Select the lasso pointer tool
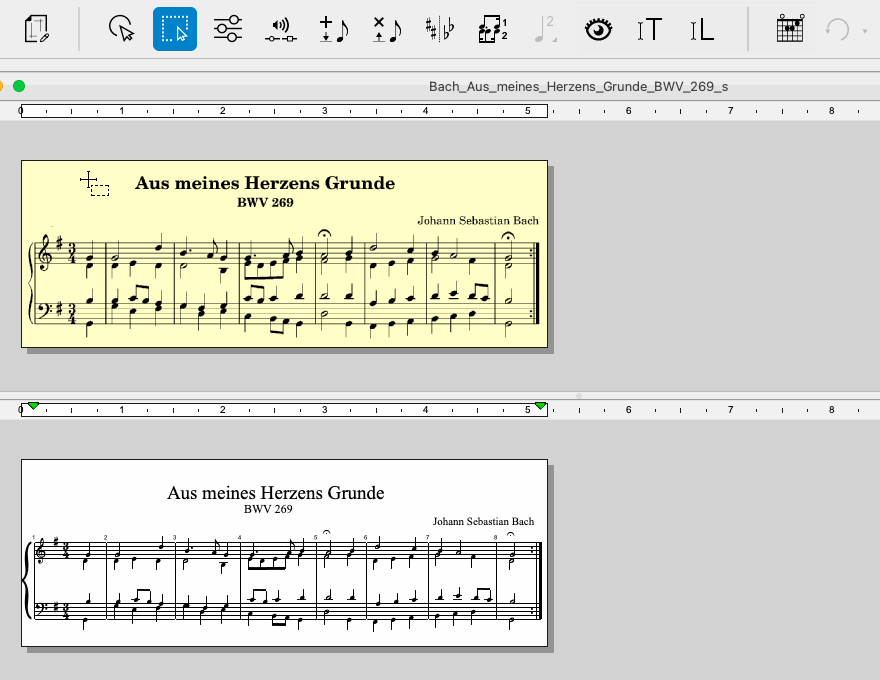The image size is (880, 680). (x=121, y=29)
